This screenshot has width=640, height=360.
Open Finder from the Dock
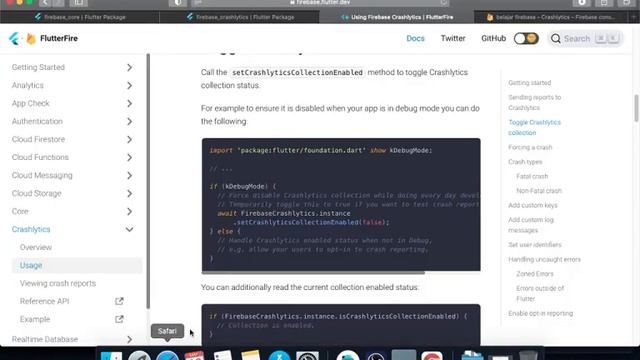pyautogui.click(x=111, y=355)
